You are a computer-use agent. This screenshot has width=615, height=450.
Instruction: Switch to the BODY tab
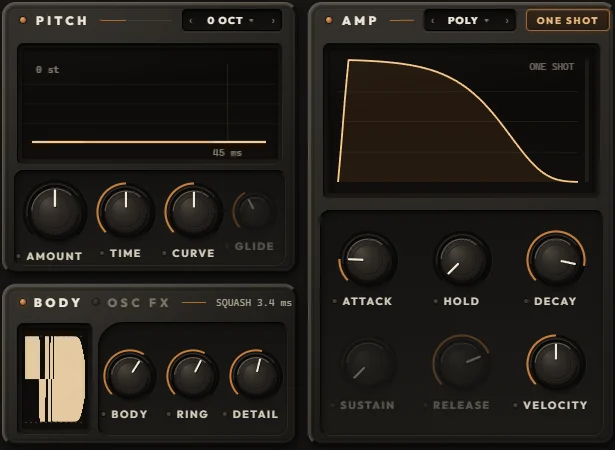click(x=57, y=302)
